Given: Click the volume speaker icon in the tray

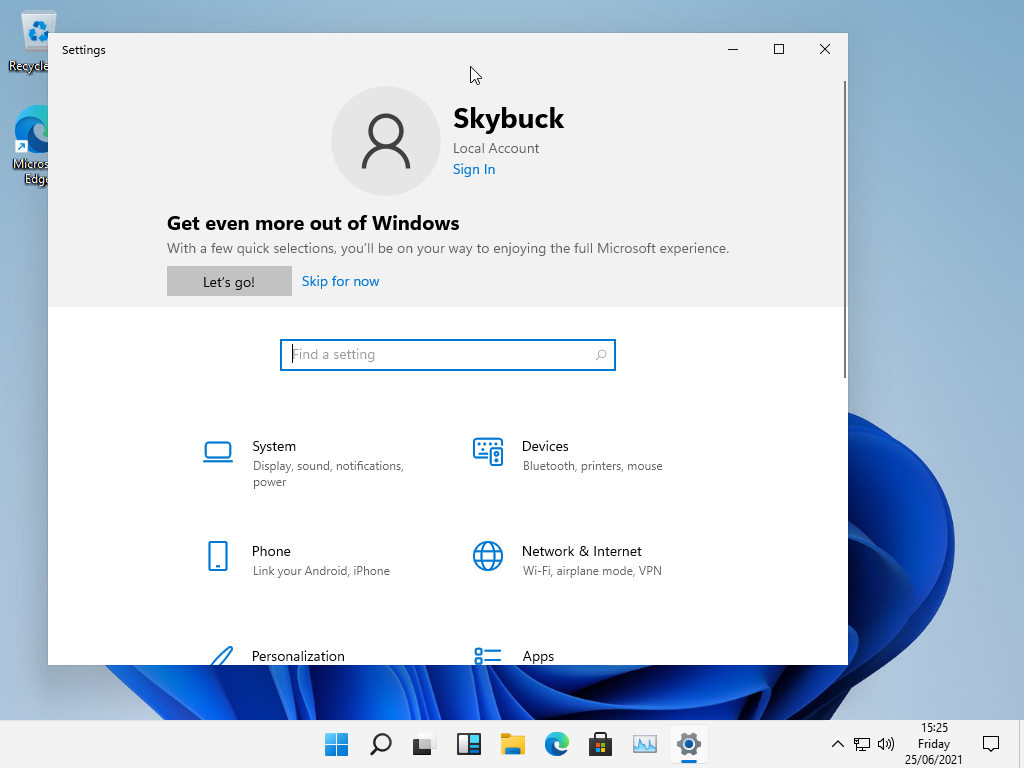Looking at the screenshot, I should tap(885, 744).
